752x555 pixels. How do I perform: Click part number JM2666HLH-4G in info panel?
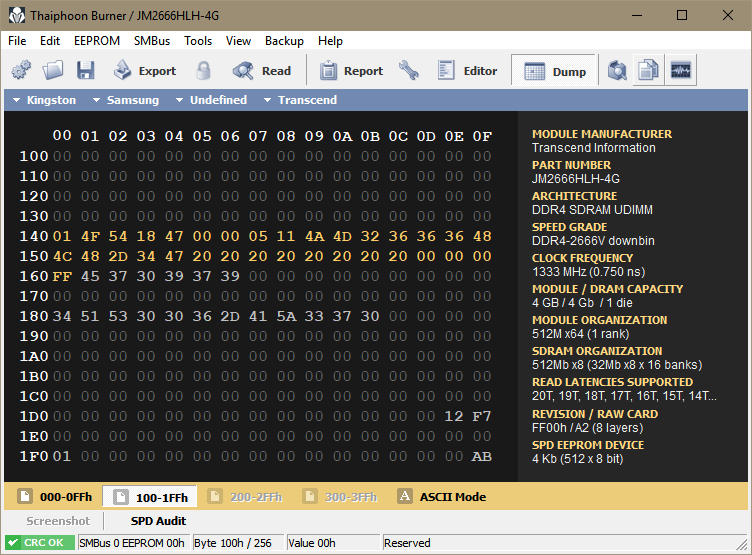pos(576,179)
